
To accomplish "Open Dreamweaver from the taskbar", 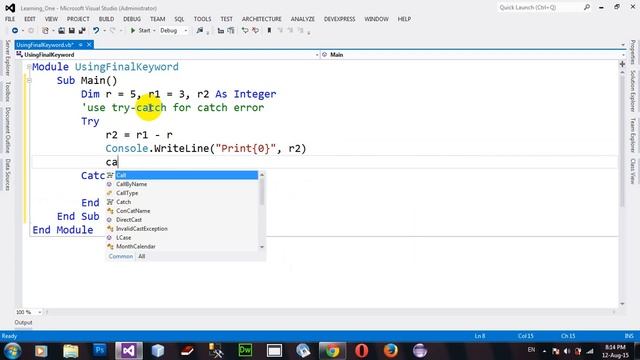I will tap(245, 351).
